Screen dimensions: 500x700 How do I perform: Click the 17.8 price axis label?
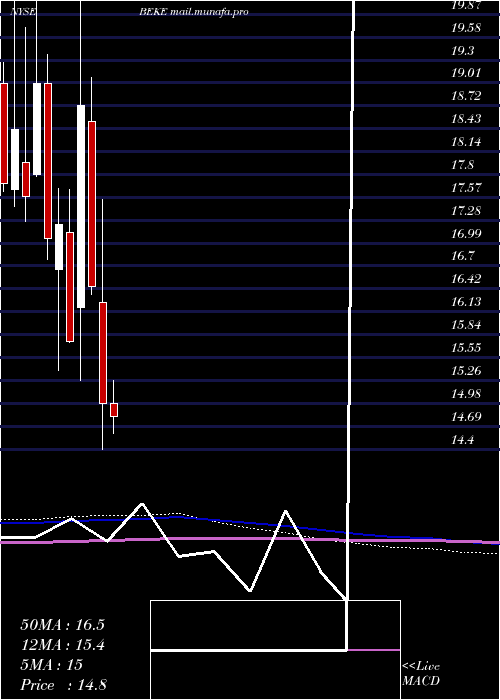(462, 165)
